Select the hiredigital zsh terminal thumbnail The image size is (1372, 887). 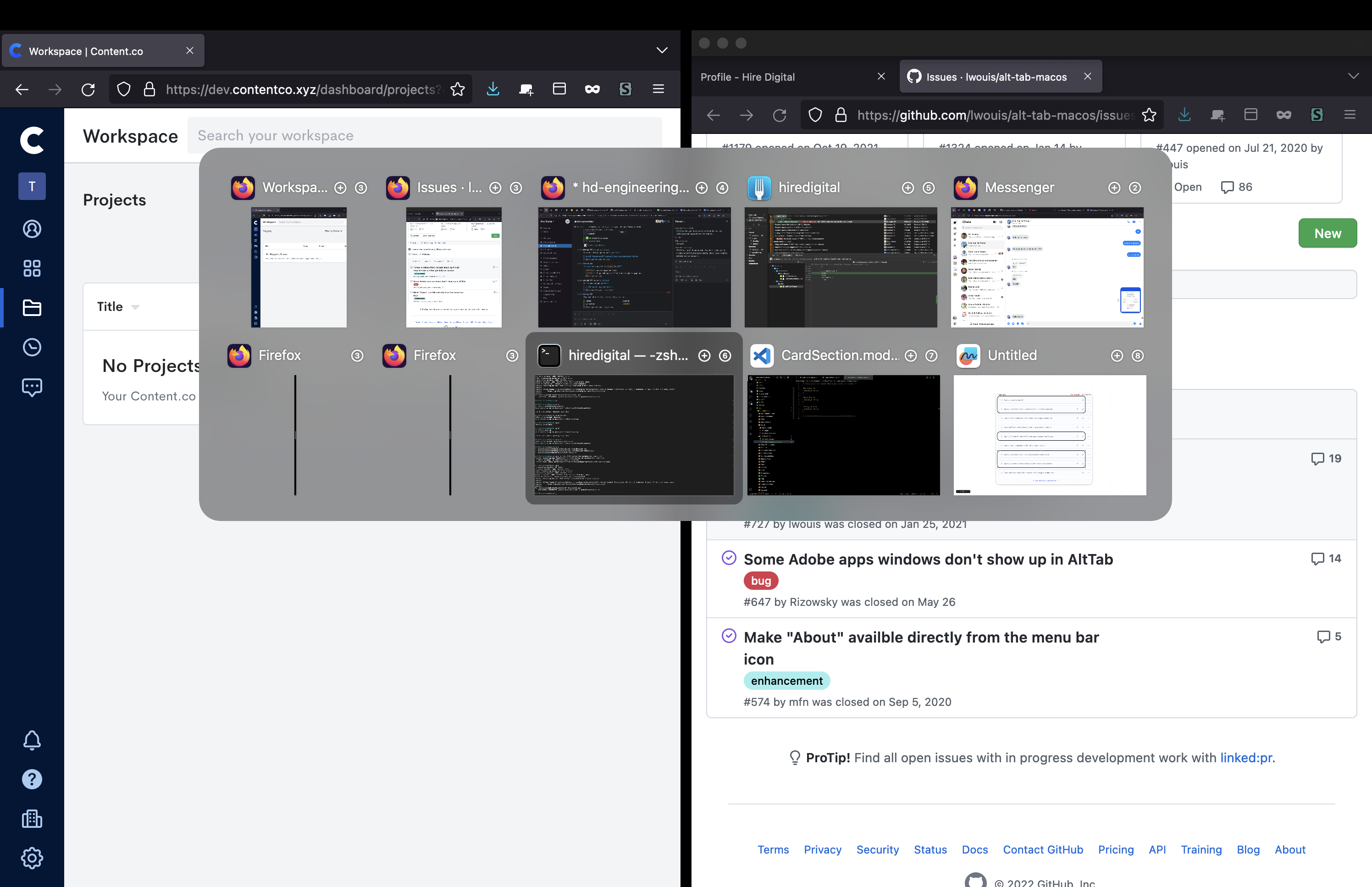point(633,436)
